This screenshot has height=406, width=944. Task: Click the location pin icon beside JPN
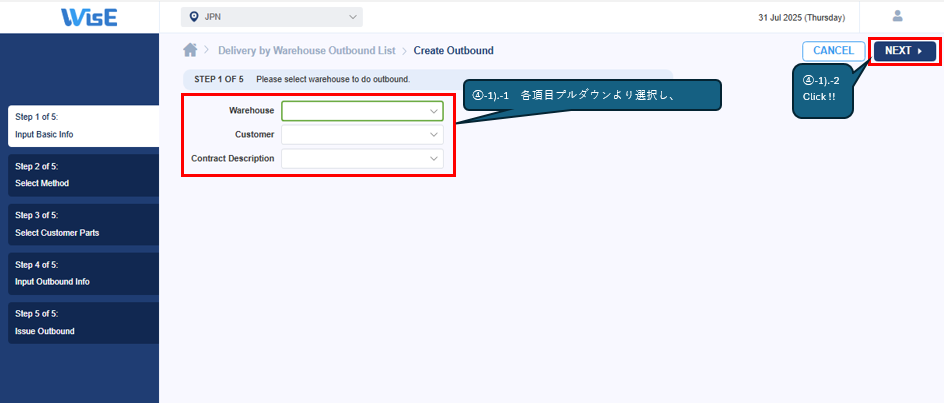(194, 17)
